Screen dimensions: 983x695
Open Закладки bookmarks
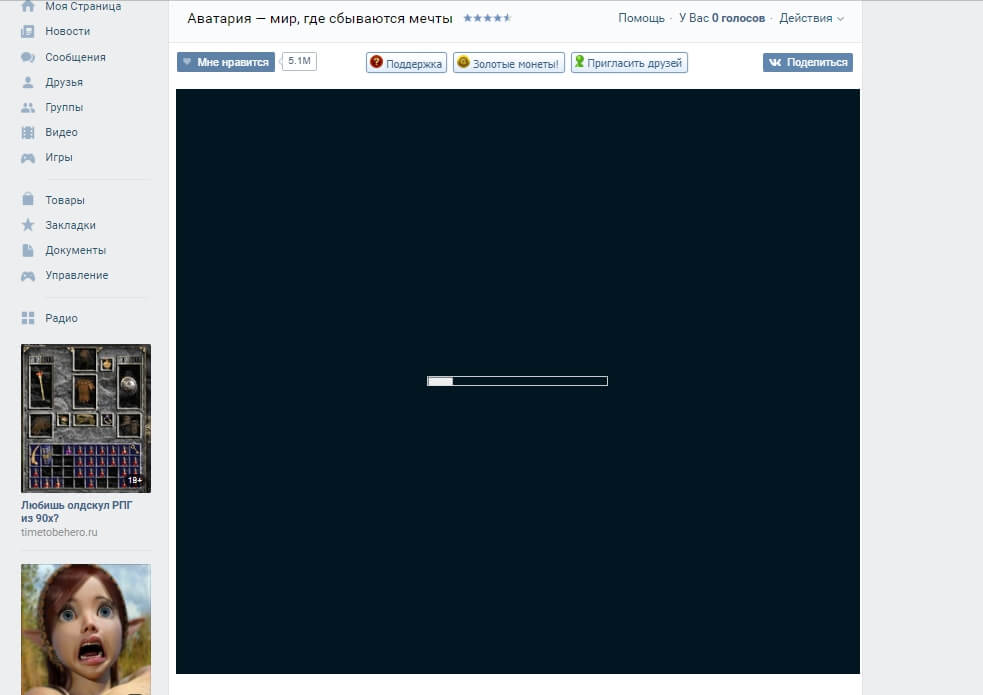pyautogui.click(x=70, y=225)
